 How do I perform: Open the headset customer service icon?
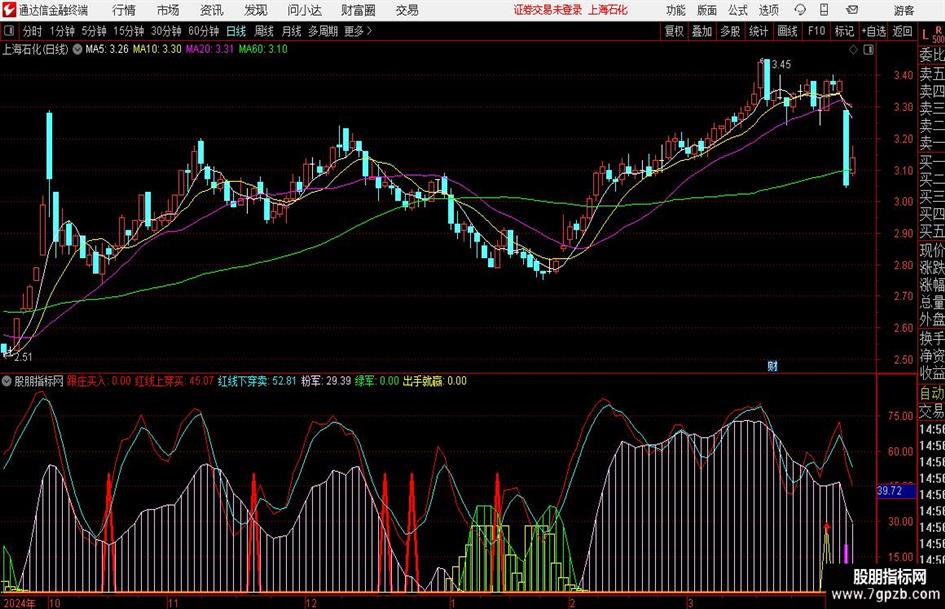click(x=800, y=10)
